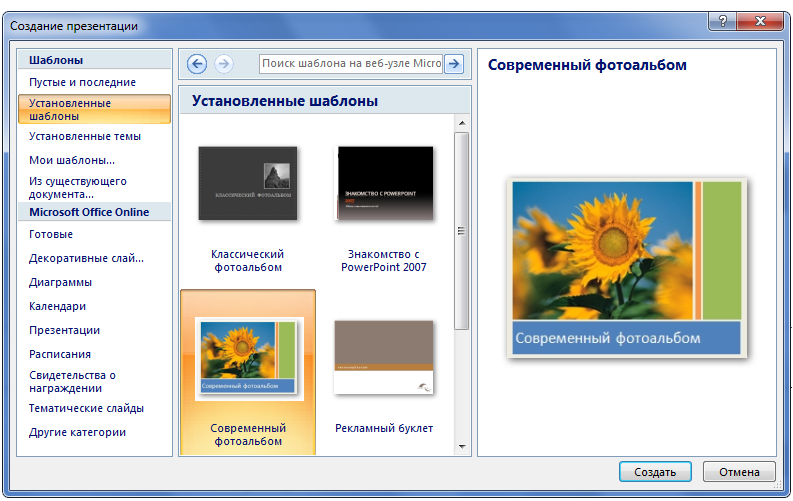This screenshot has width=793, height=501.
Task: Click Рекламный буклет caption text
Action: click(384, 428)
